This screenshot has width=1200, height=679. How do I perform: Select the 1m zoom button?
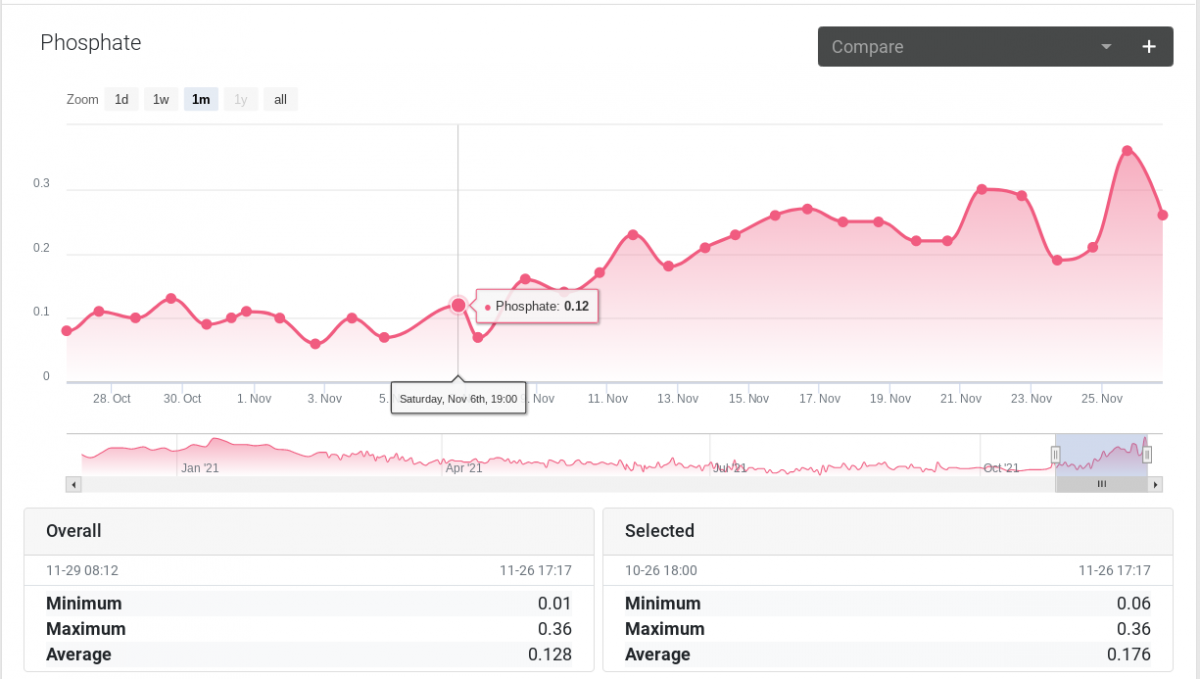pyautogui.click(x=201, y=99)
